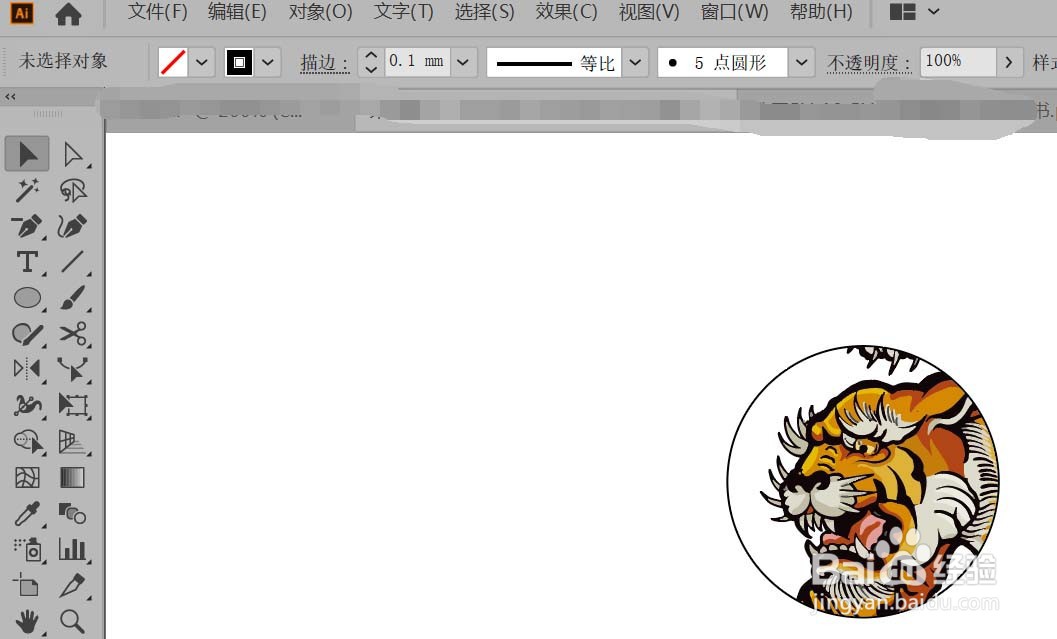This screenshot has height=639, width=1057.
Task: Open the fill color dropdown arrow
Action: pyautogui.click(x=202, y=63)
